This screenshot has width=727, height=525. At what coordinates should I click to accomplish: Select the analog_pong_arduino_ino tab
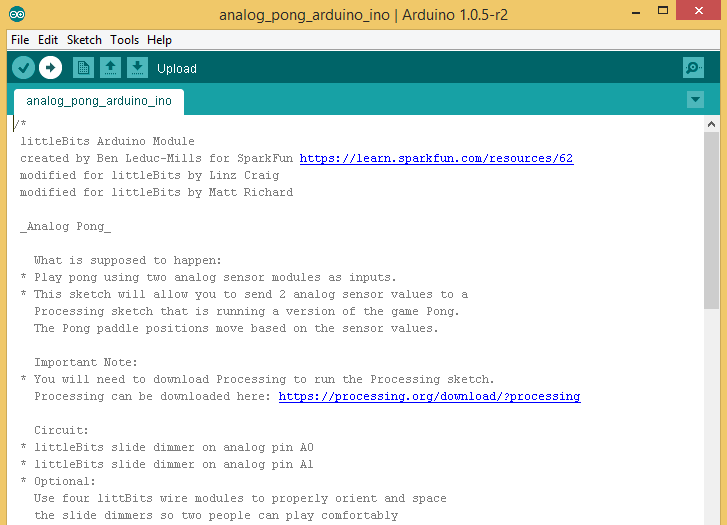pos(99,101)
